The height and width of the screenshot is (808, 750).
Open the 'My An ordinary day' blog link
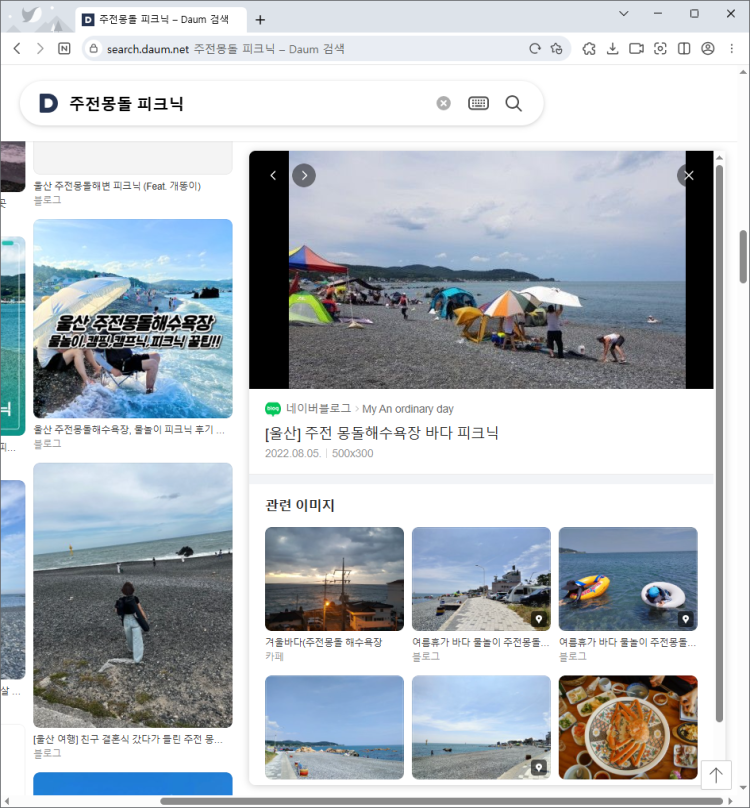point(407,409)
